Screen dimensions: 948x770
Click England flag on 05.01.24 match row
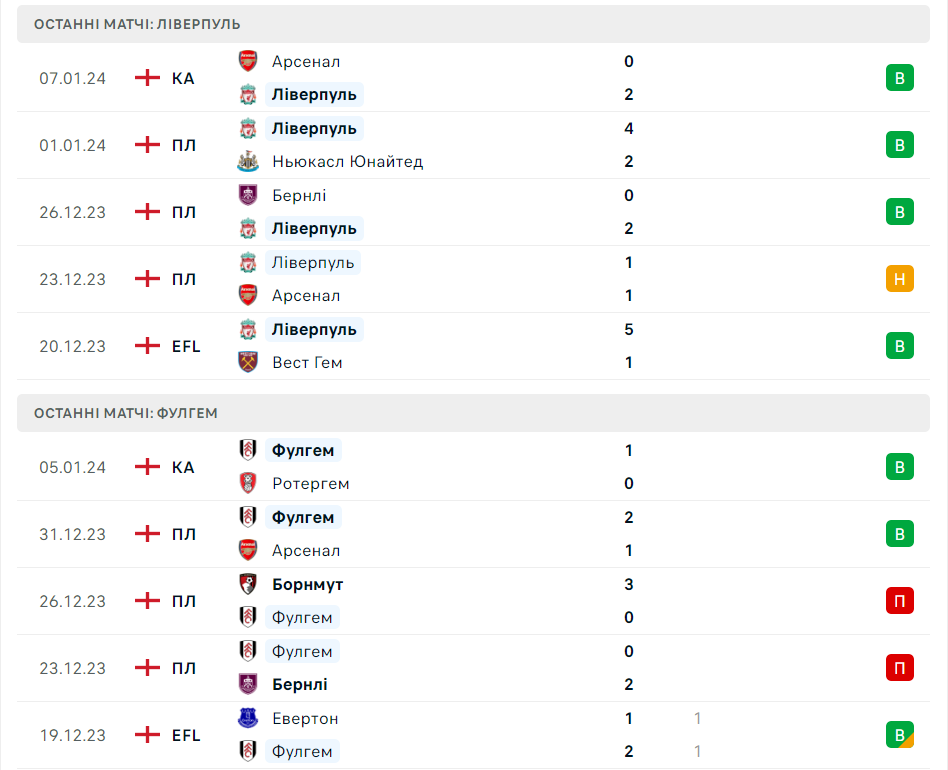147,467
